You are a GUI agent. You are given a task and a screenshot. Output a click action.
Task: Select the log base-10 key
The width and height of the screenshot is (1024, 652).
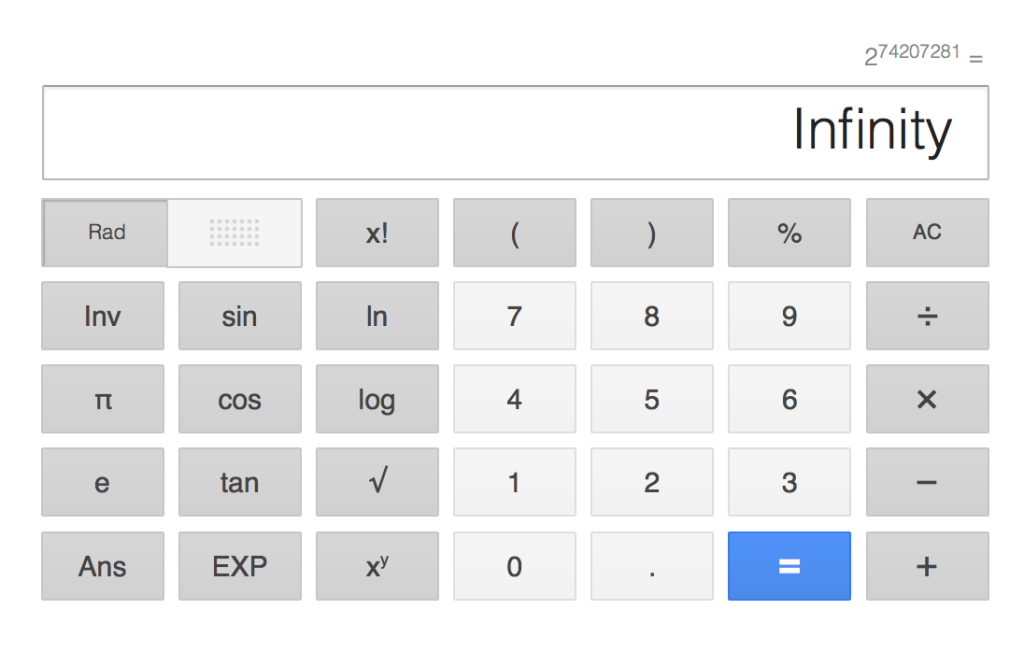coord(377,399)
